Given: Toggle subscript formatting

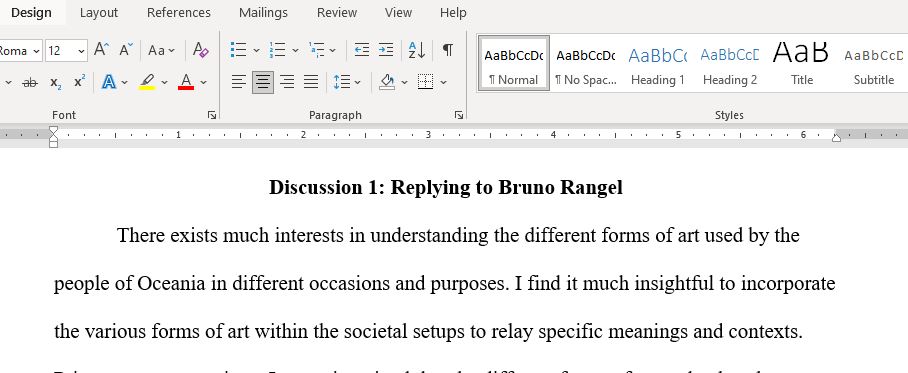Looking at the screenshot, I should (x=56, y=82).
